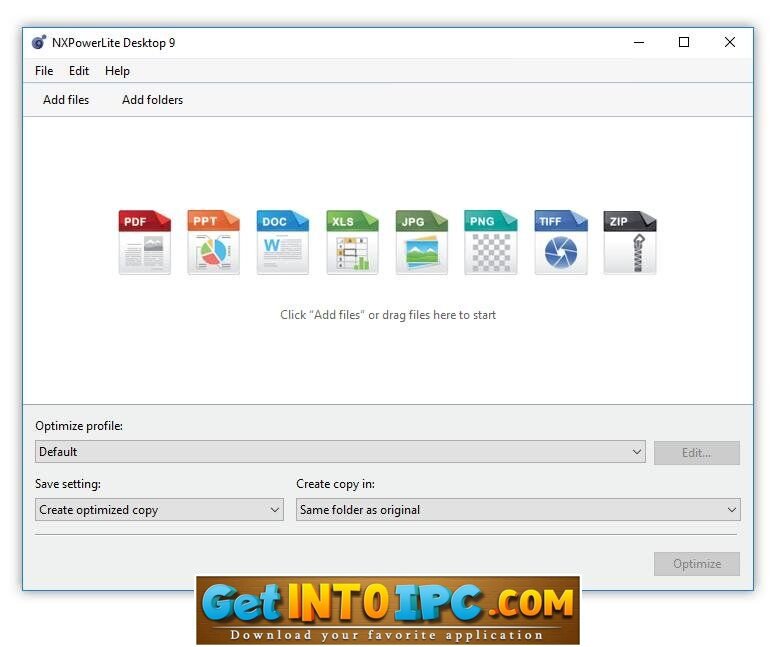The width and height of the screenshot is (776, 647).
Task: Click the Create copy in label
Action: pos(336,484)
